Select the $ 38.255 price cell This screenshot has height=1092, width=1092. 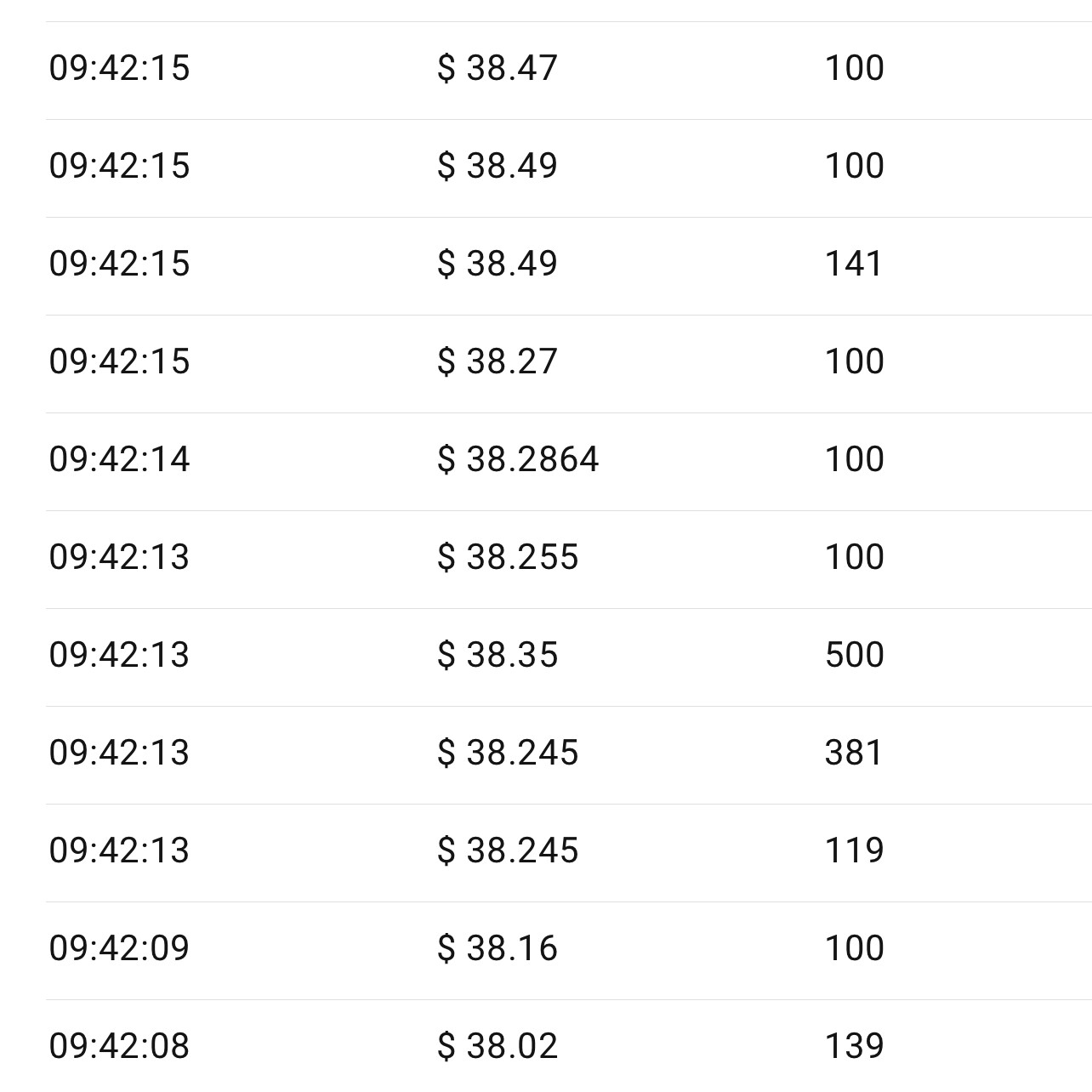508,557
